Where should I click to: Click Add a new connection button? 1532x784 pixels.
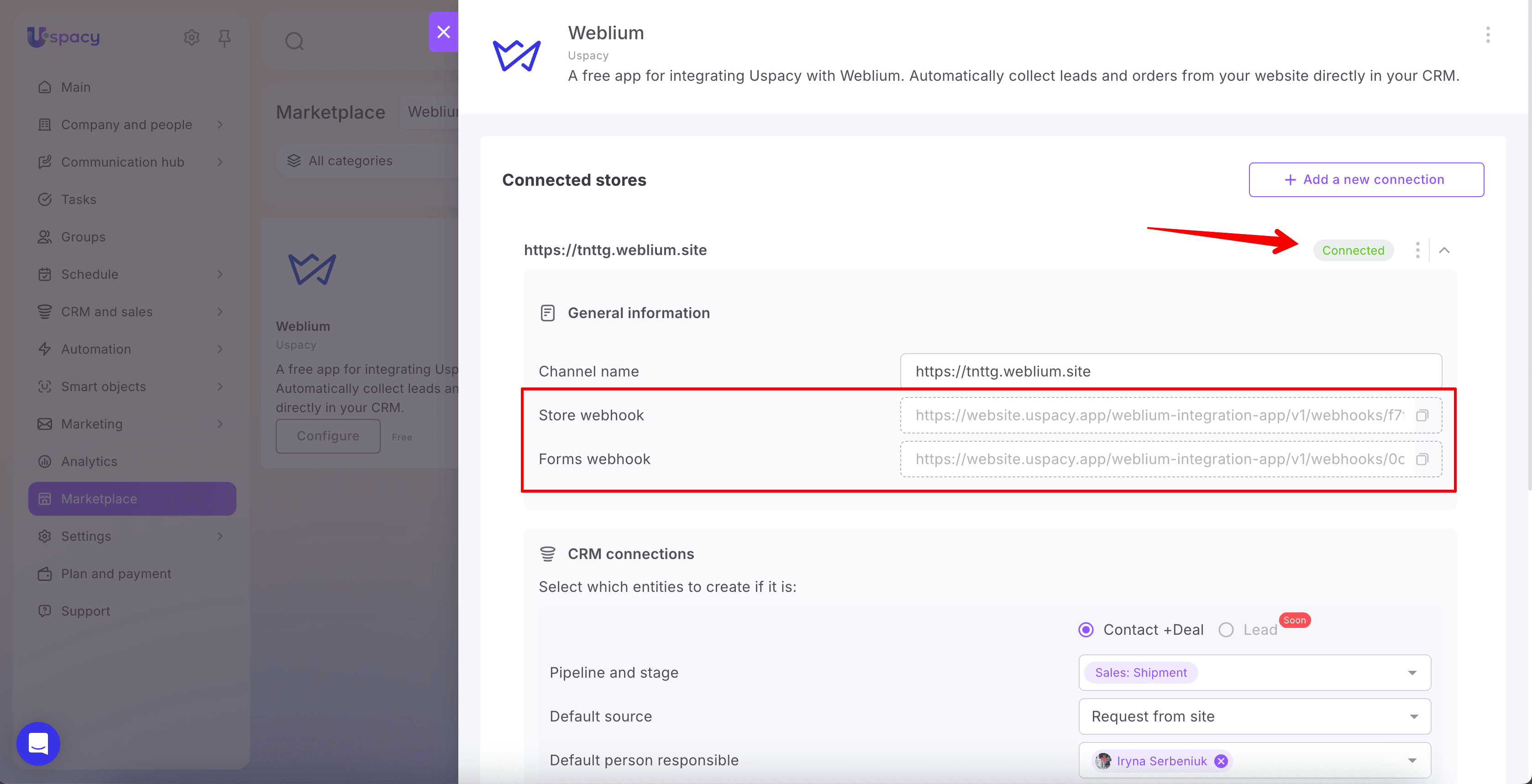[x=1366, y=179]
